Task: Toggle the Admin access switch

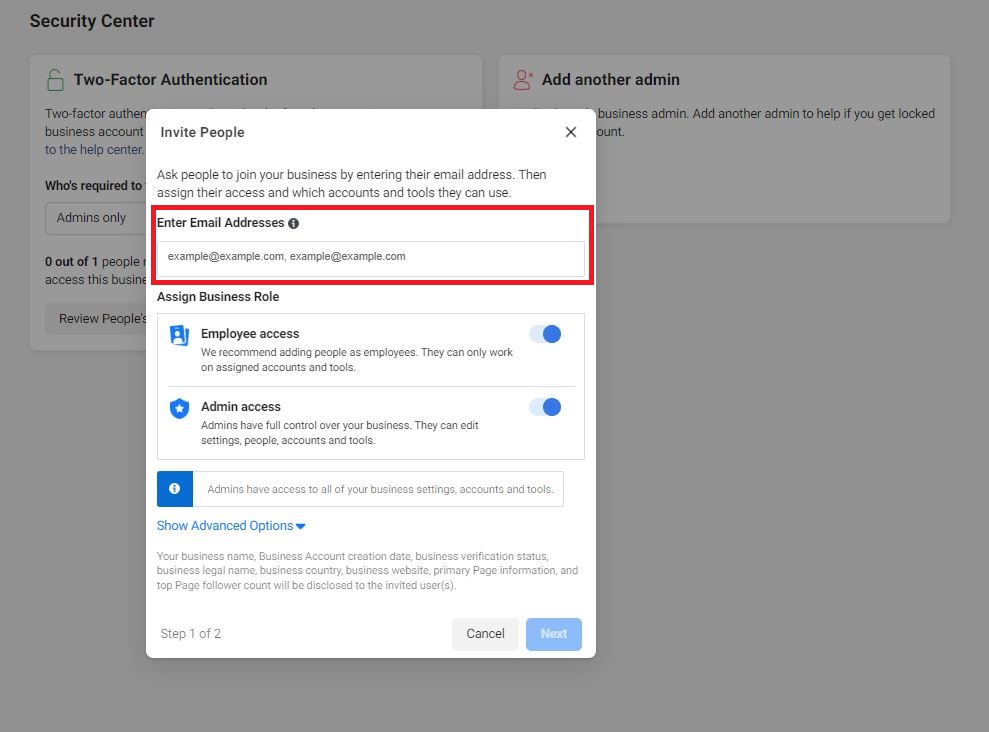Action: (545, 407)
